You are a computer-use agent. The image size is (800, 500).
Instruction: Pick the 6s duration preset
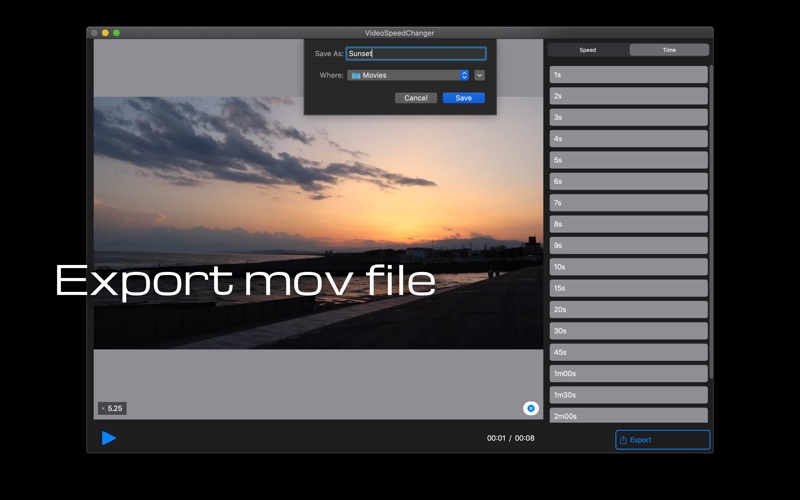629,182
